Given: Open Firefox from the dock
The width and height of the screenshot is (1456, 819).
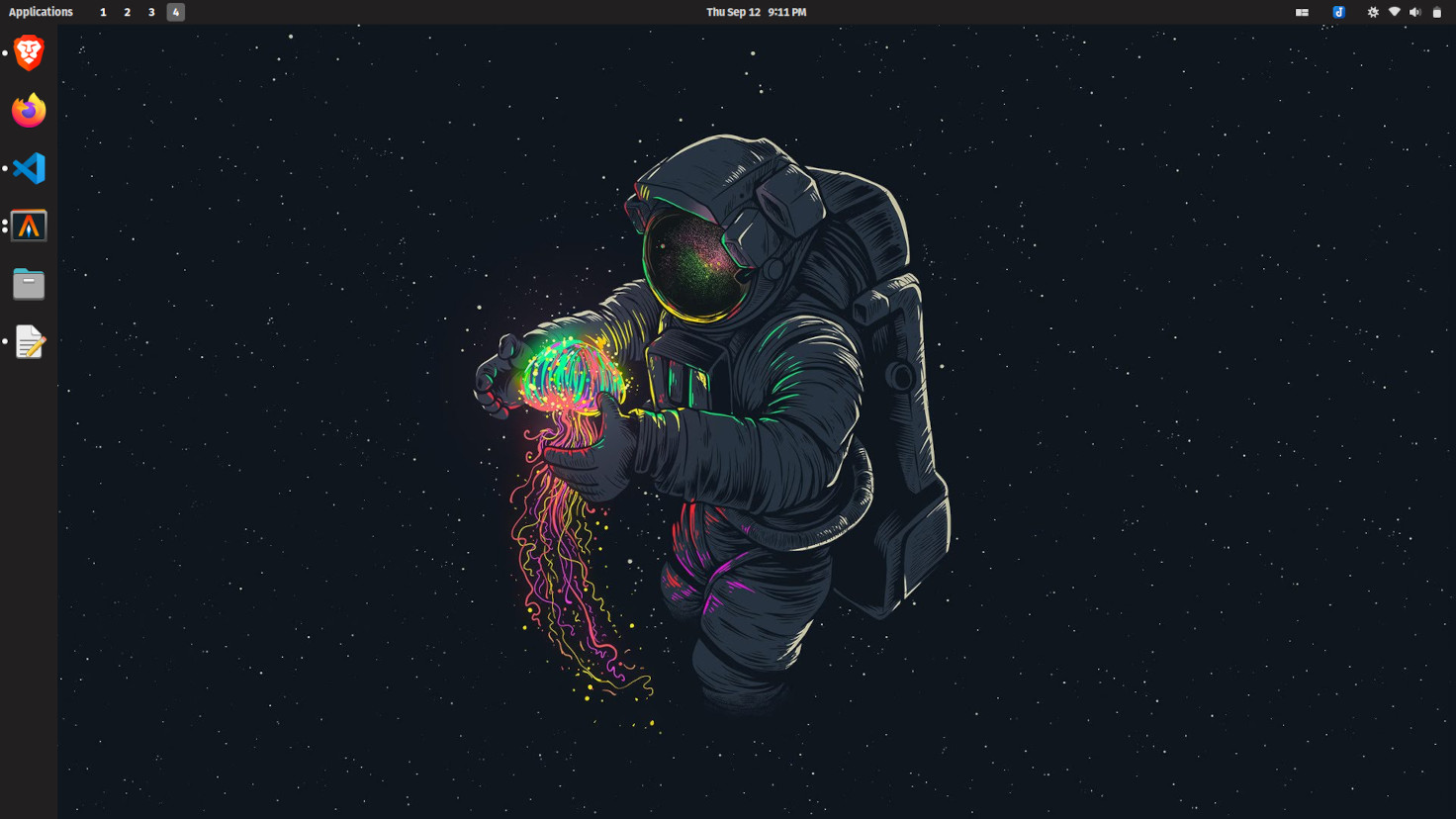Looking at the screenshot, I should point(29,110).
